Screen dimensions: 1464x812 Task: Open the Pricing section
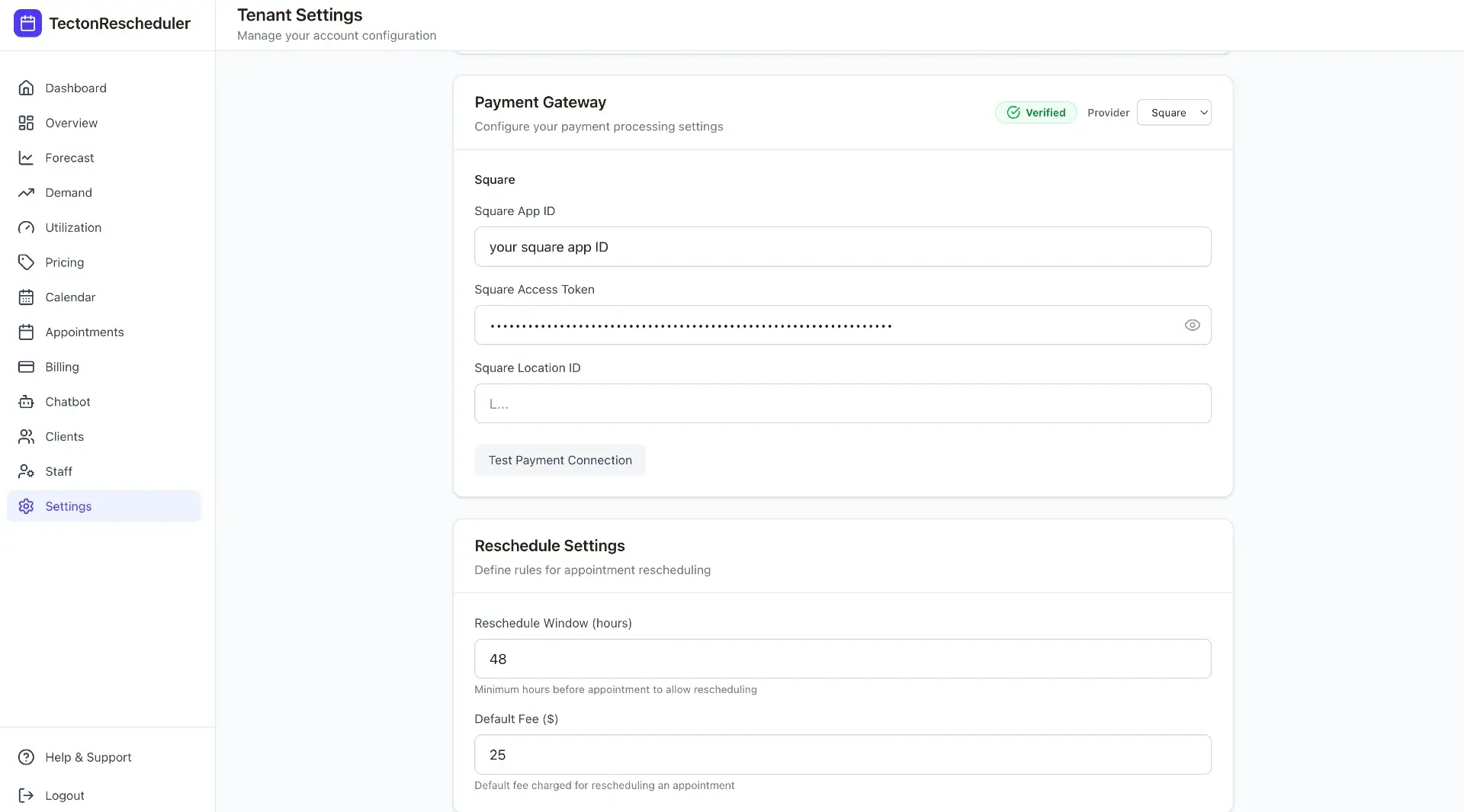104,262
